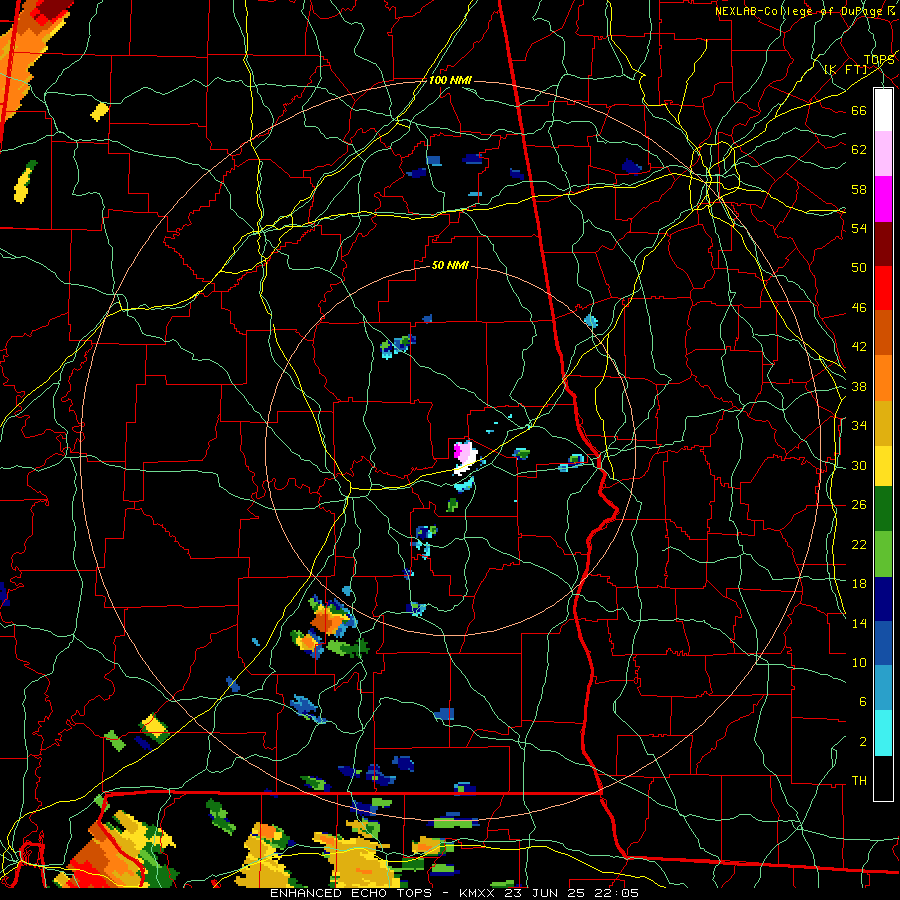Viewport: 900px width, 900px height.
Task: Select the magenta legend color band
Action: pyautogui.click(x=883, y=199)
